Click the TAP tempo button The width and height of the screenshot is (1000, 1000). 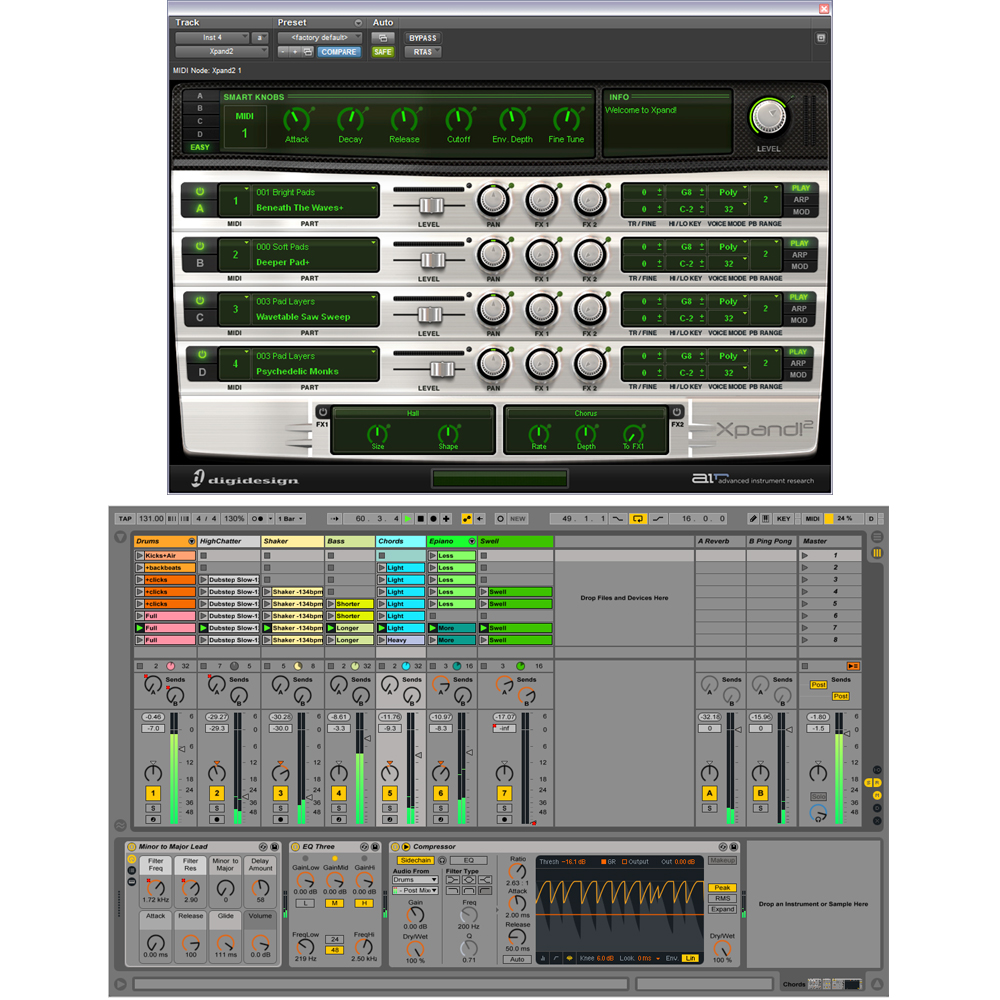coord(125,519)
